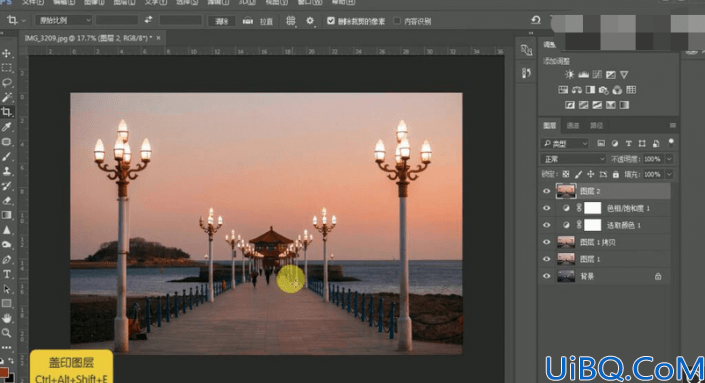
Task: Reset crop with the undo arrow
Action: tap(535, 20)
